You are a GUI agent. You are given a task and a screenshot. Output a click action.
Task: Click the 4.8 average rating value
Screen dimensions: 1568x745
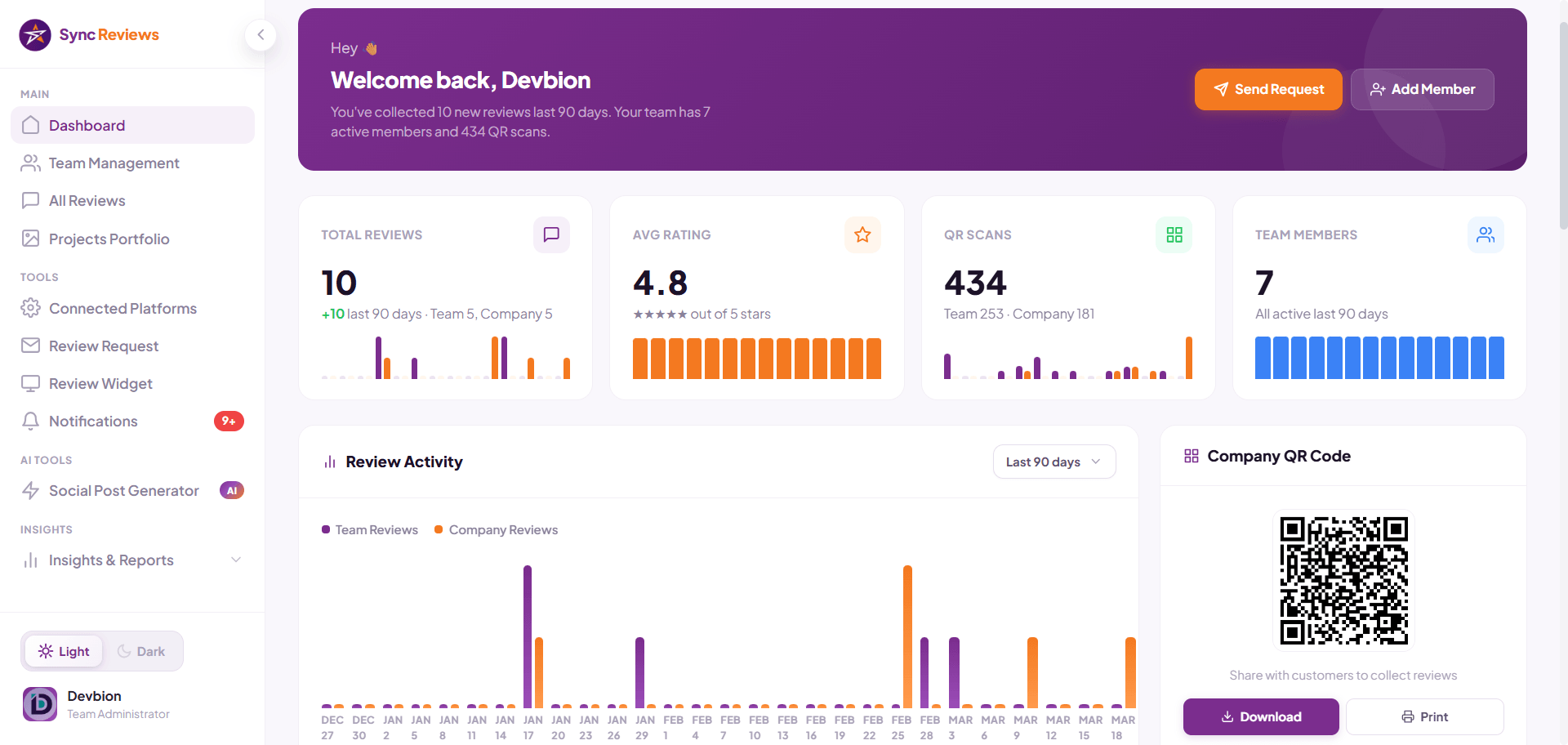[x=661, y=283]
